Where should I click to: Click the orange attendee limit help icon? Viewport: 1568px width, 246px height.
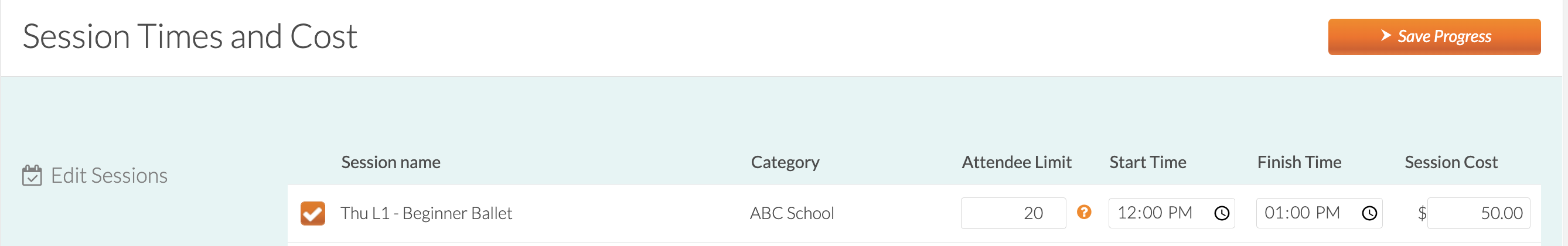1083,212
